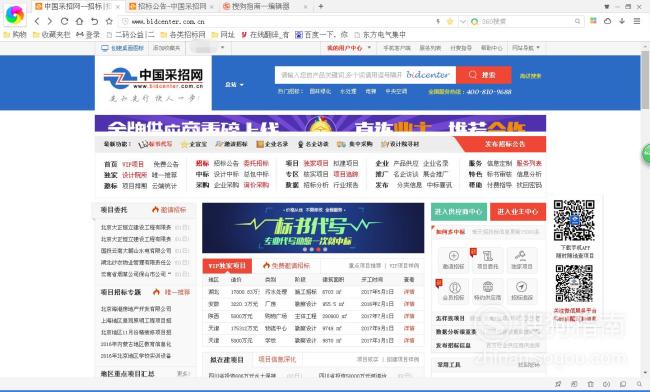Click the red 搜索 search button
Viewport: 650px width, 392px height.
483,75
